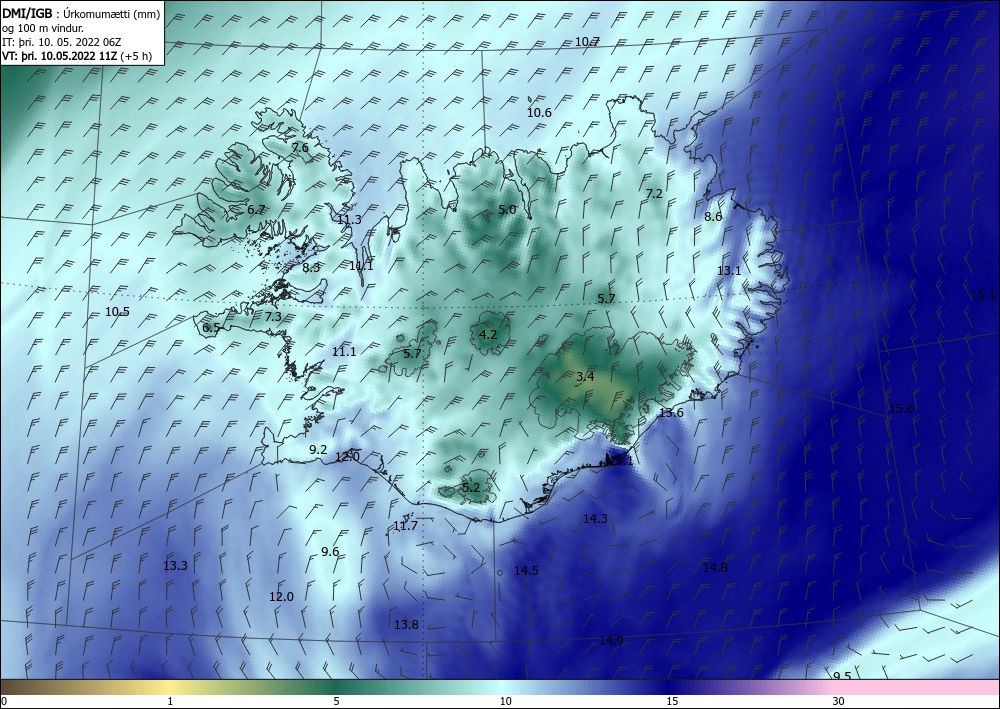Click the 13.1 value label
This screenshot has height=709, width=1000.
(x=729, y=270)
